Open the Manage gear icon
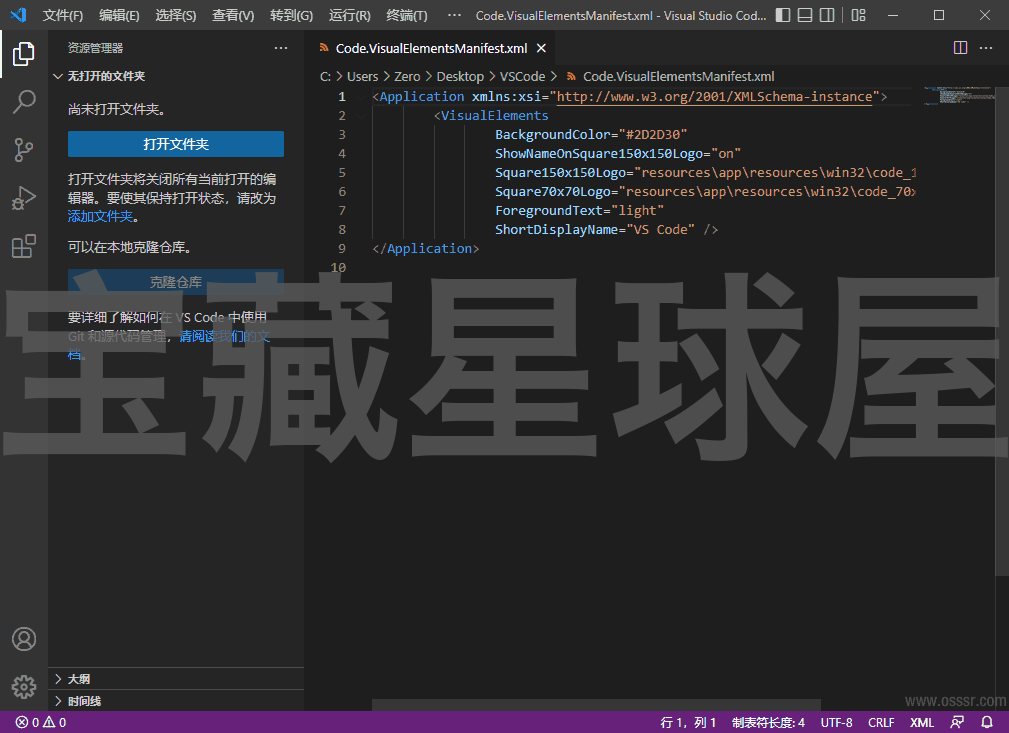The height and width of the screenshot is (733, 1009). [x=24, y=687]
